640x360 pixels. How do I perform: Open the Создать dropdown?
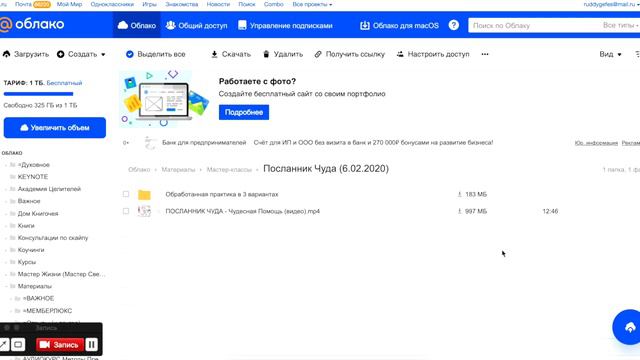coord(81,54)
